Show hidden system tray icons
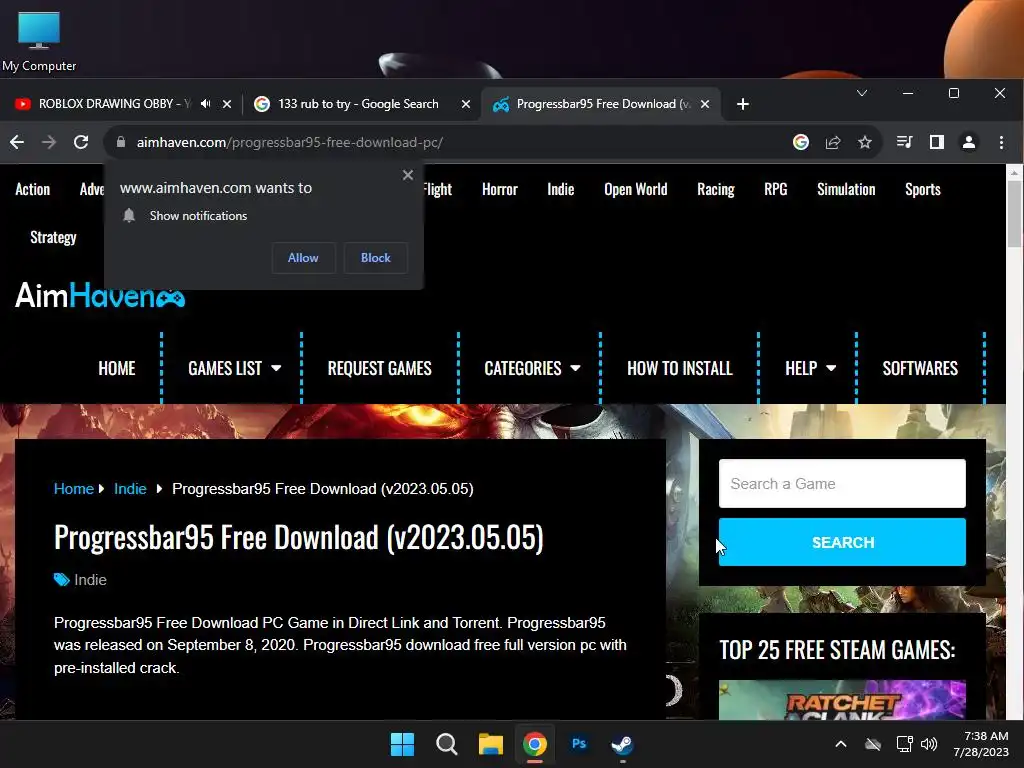Viewport: 1024px width, 768px height. coord(841,744)
